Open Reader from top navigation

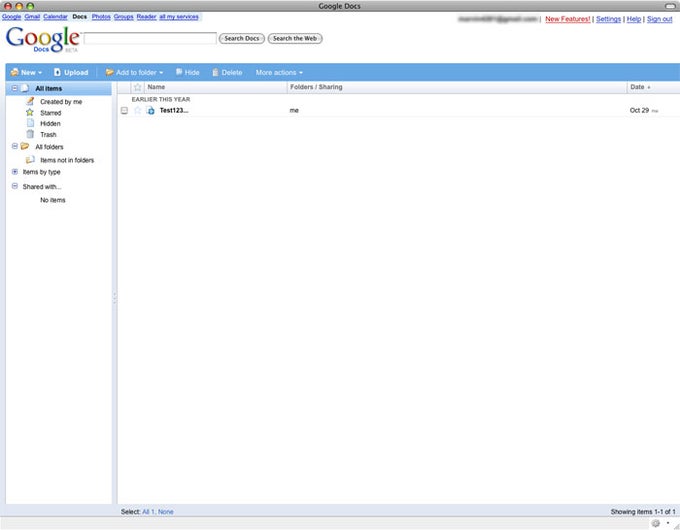click(146, 16)
